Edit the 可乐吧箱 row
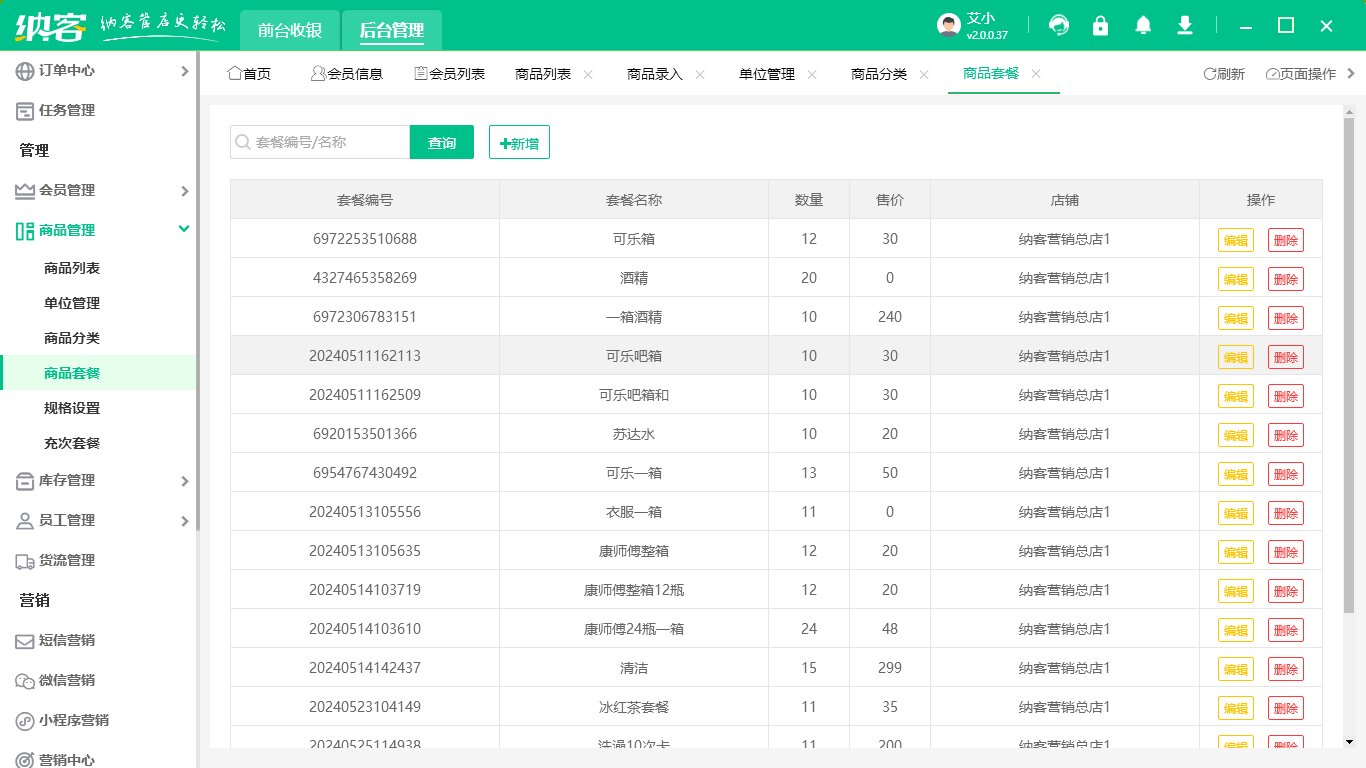Viewport: 1366px width, 768px height. point(1236,357)
